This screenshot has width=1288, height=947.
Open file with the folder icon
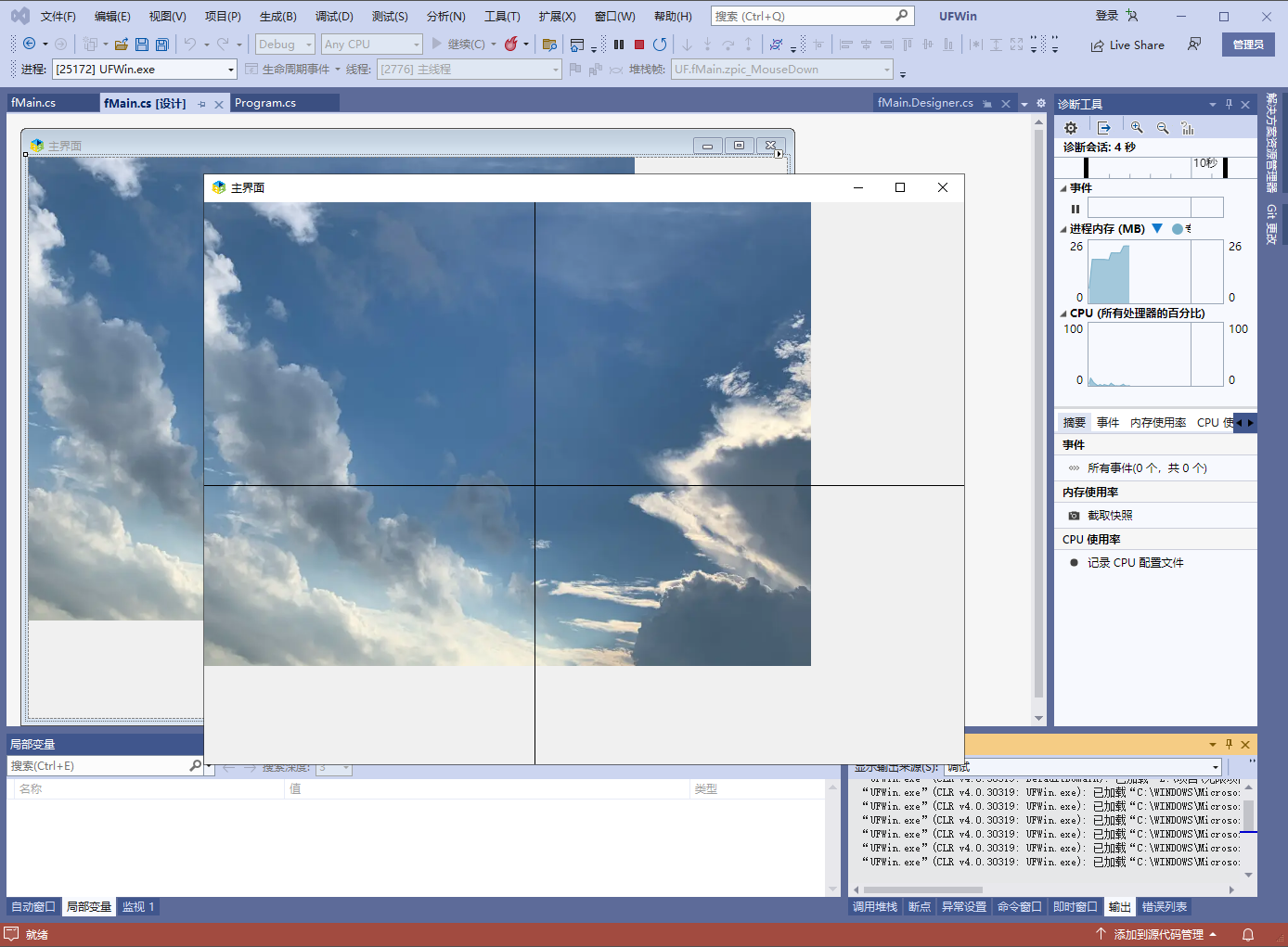(x=122, y=44)
